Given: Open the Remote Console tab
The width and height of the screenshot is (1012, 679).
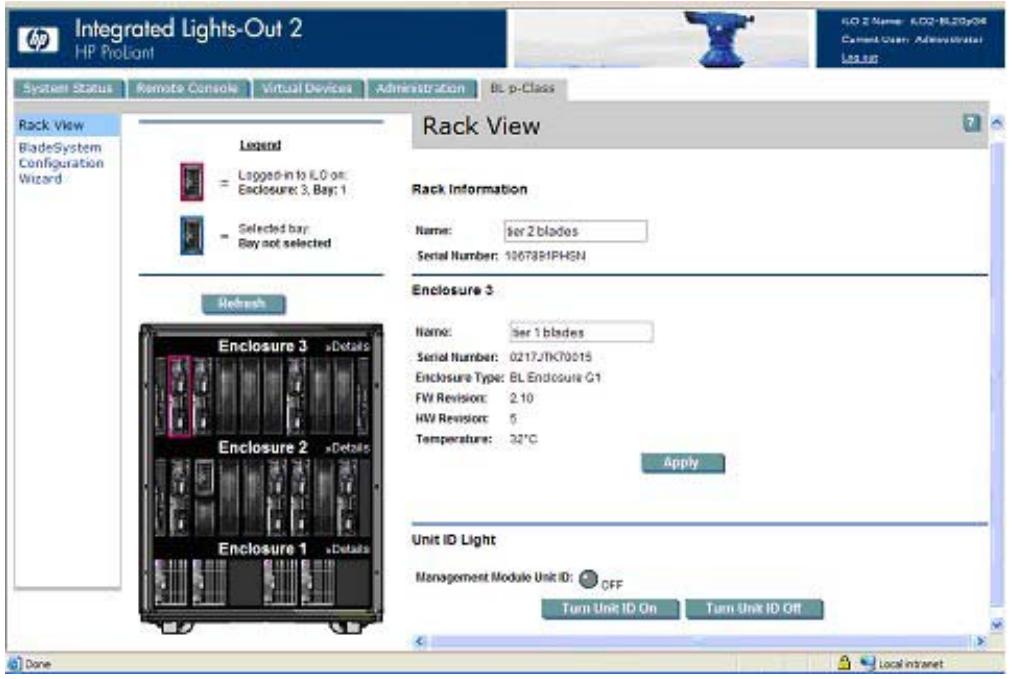Looking at the screenshot, I should coord(187,88).
